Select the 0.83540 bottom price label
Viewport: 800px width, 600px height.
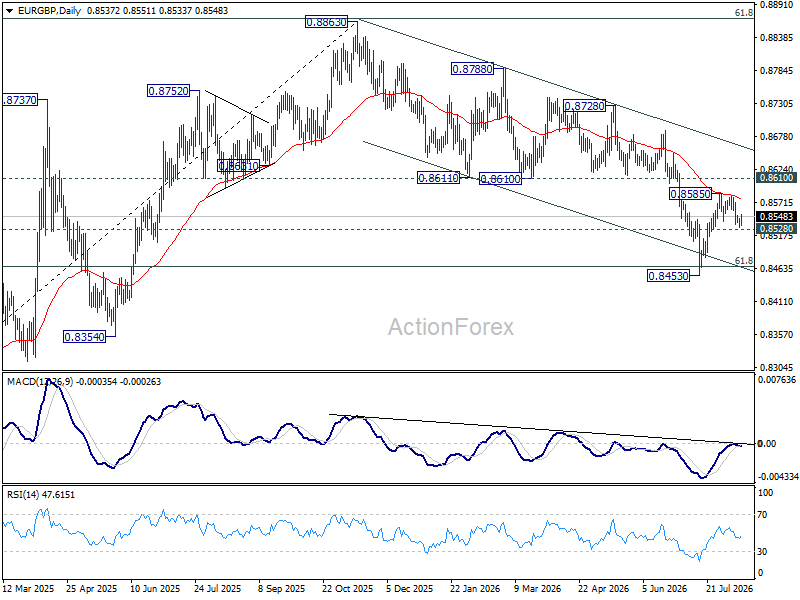[84, 337]
